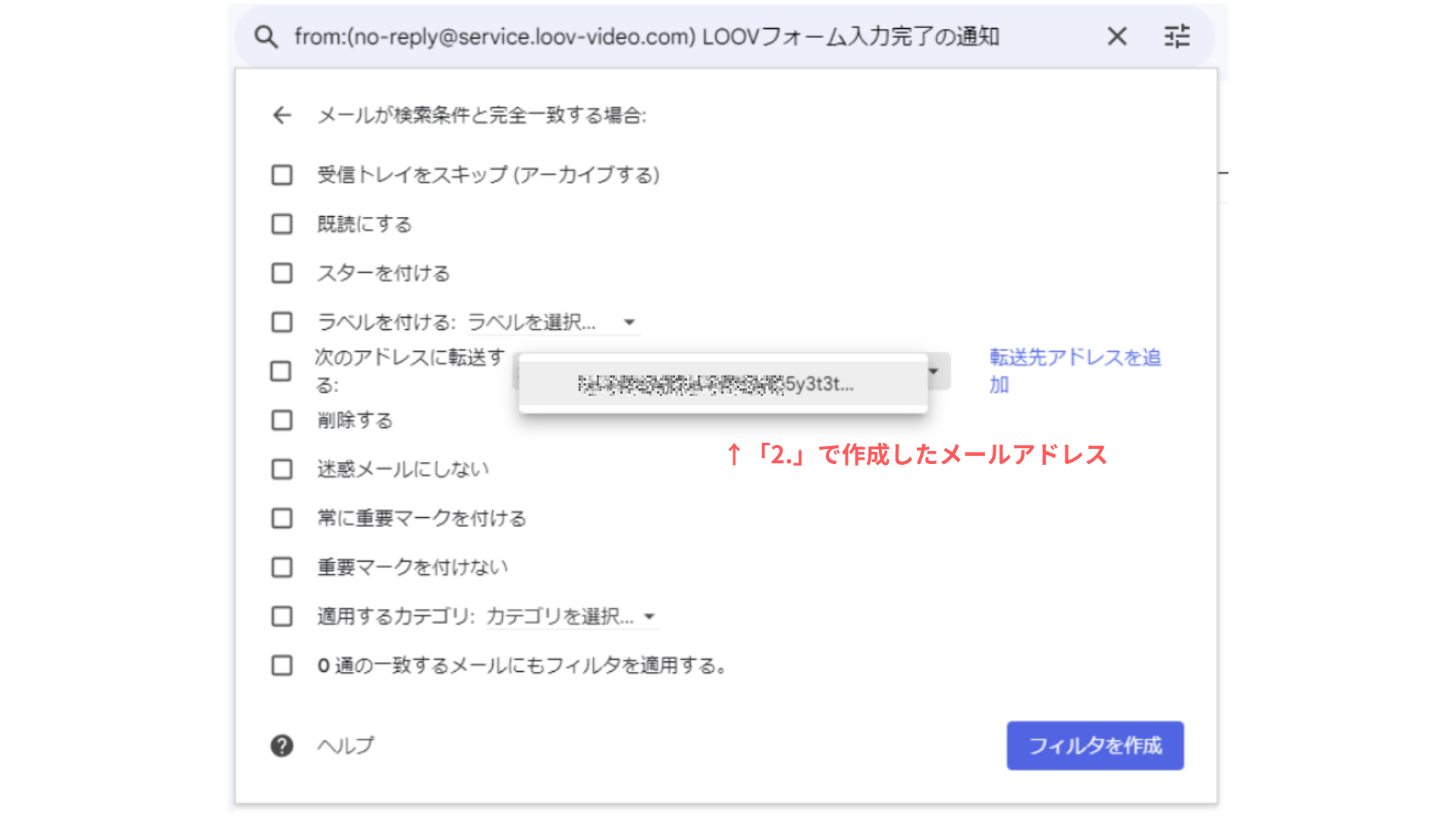Tick the スターを付ける checkbox
This screenshot has width=1456, height=819.
pos(282,273)
